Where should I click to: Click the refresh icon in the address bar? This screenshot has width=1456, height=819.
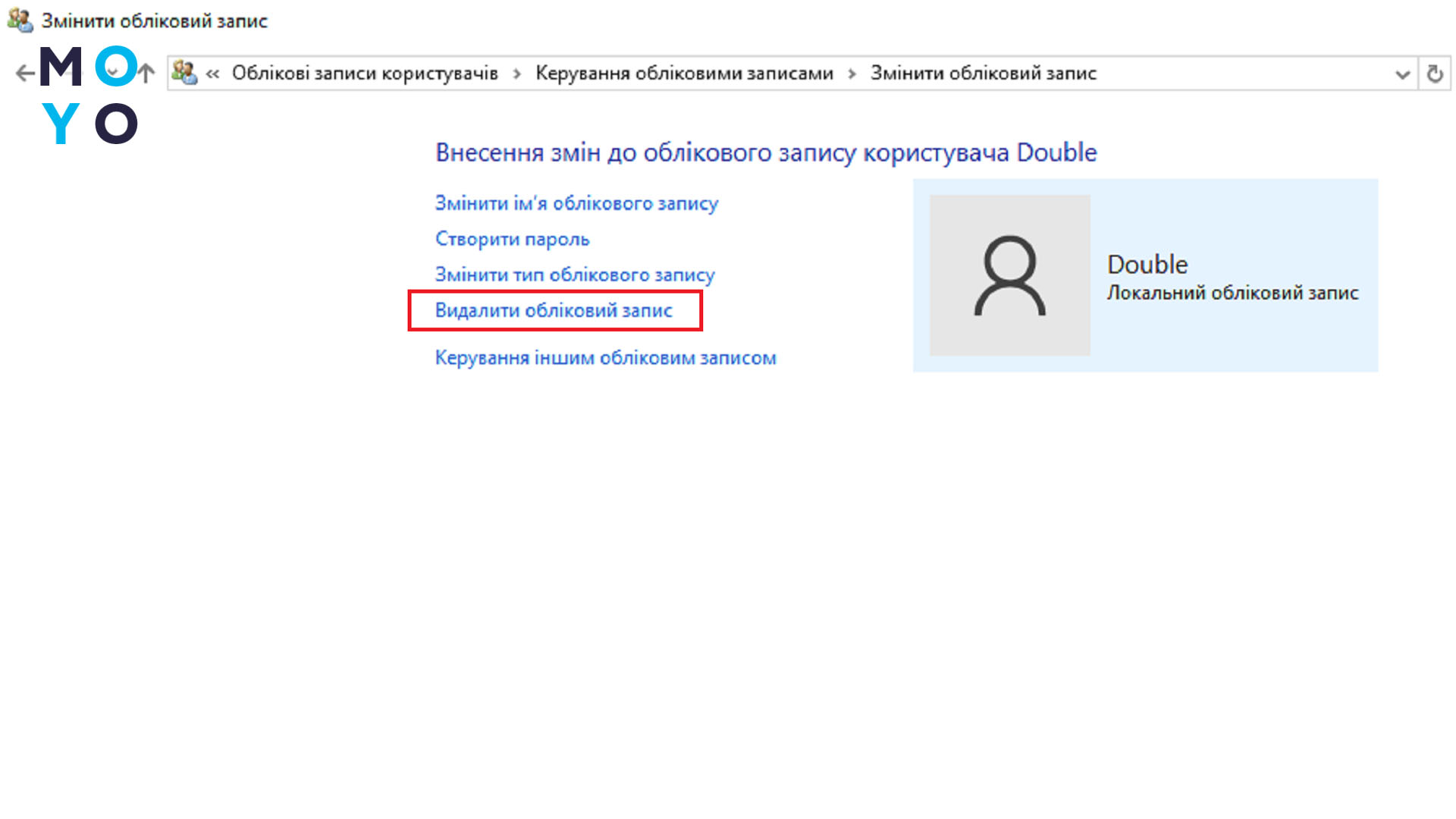[x=1435, y=73]
